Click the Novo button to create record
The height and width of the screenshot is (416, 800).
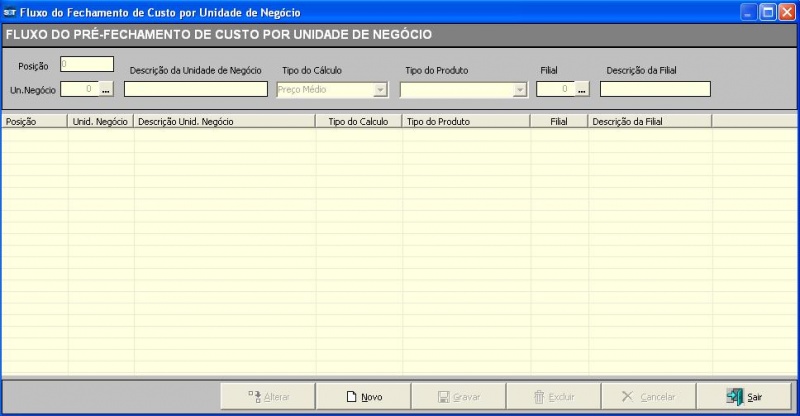pyautogui.click(x=363, y=396)
